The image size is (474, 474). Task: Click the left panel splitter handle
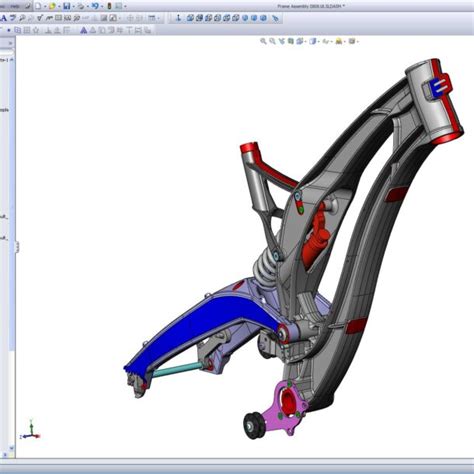tap(17, 247)
